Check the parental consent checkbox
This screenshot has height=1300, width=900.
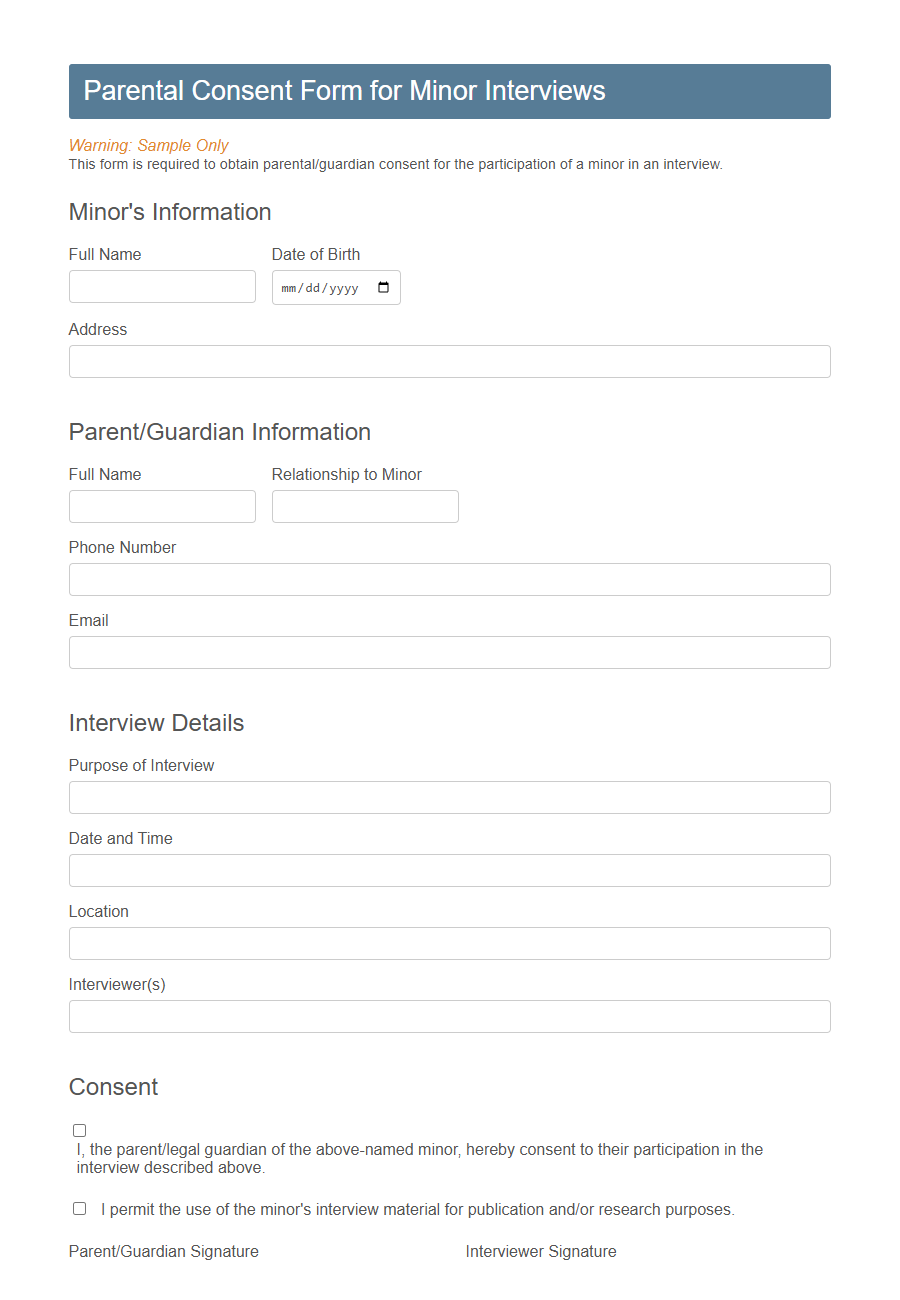click(x=79, y=1130)
